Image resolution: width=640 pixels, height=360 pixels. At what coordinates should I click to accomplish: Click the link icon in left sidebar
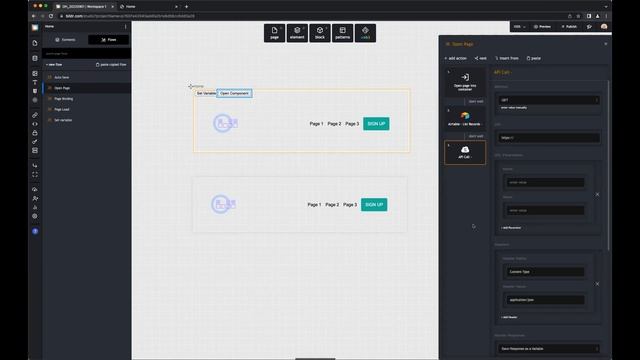[35, 115]
